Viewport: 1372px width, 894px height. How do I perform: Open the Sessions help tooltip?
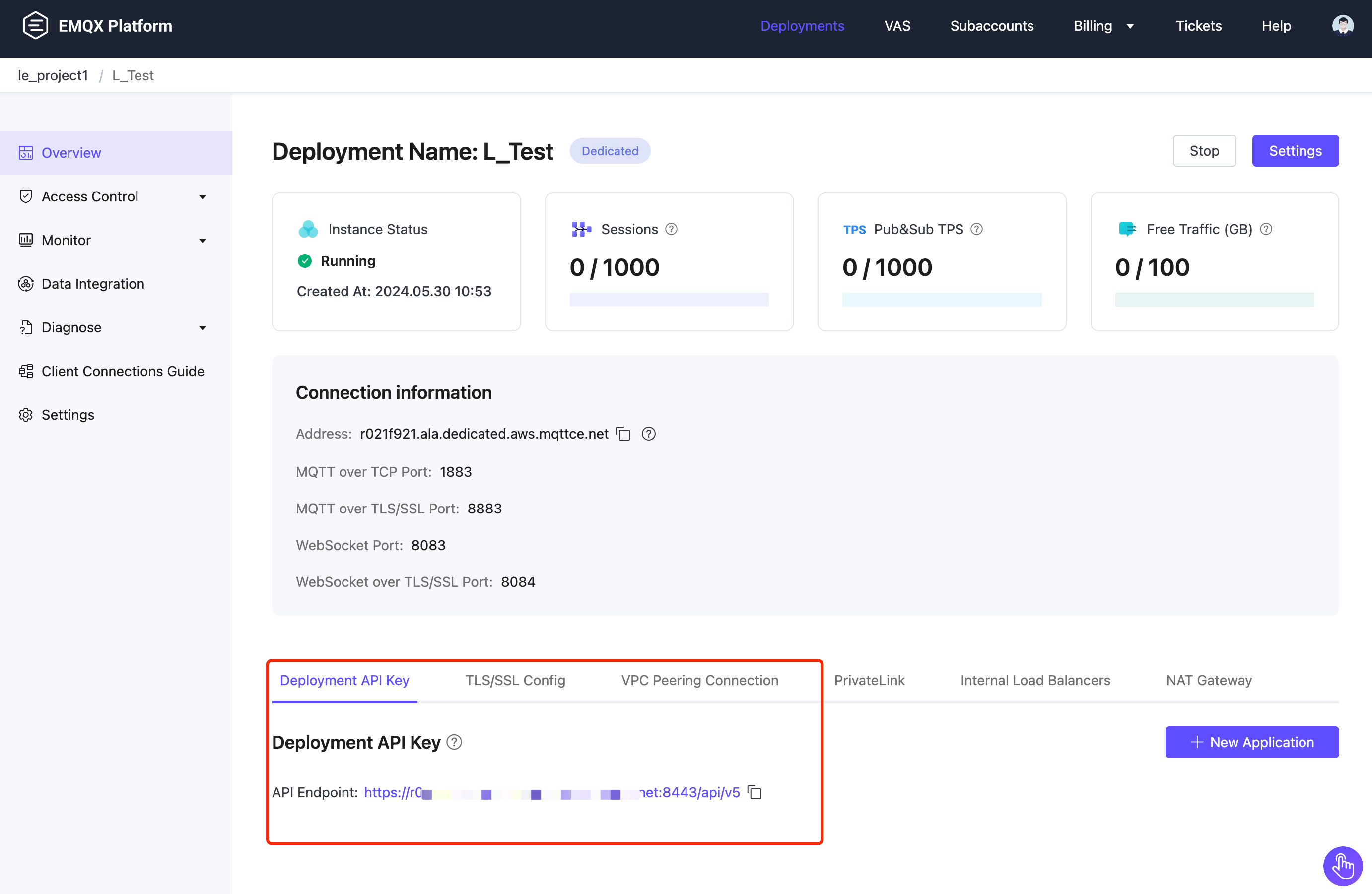point(672,229)
